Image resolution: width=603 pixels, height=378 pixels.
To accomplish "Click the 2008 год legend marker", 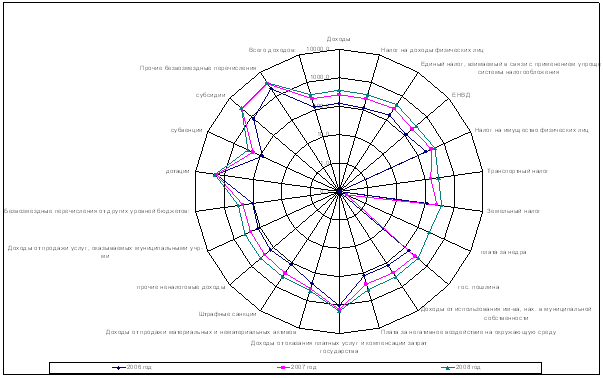I will click(x=448, y=368).
